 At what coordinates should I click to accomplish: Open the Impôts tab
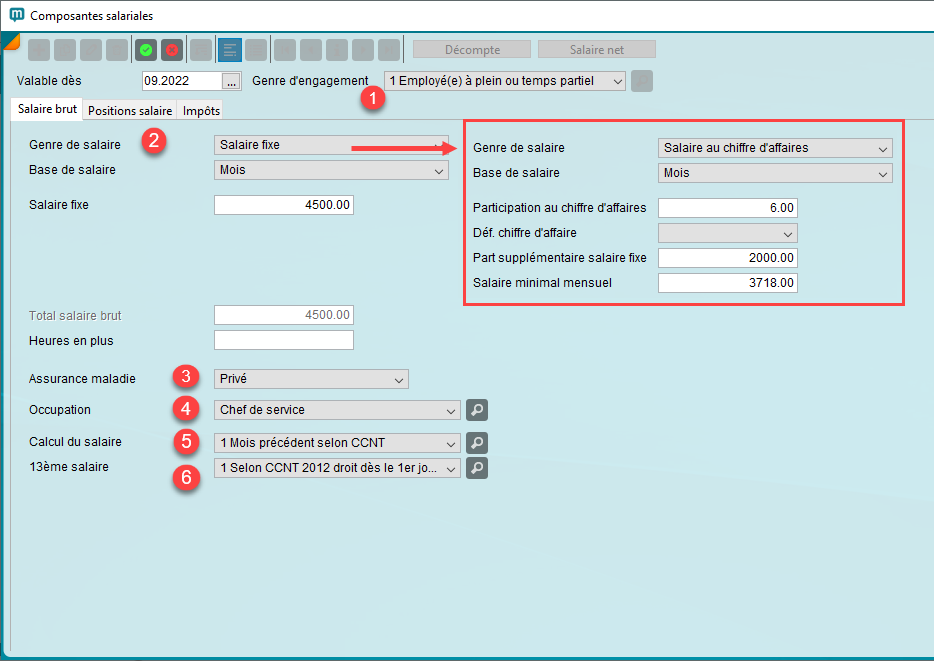[201, 110]
